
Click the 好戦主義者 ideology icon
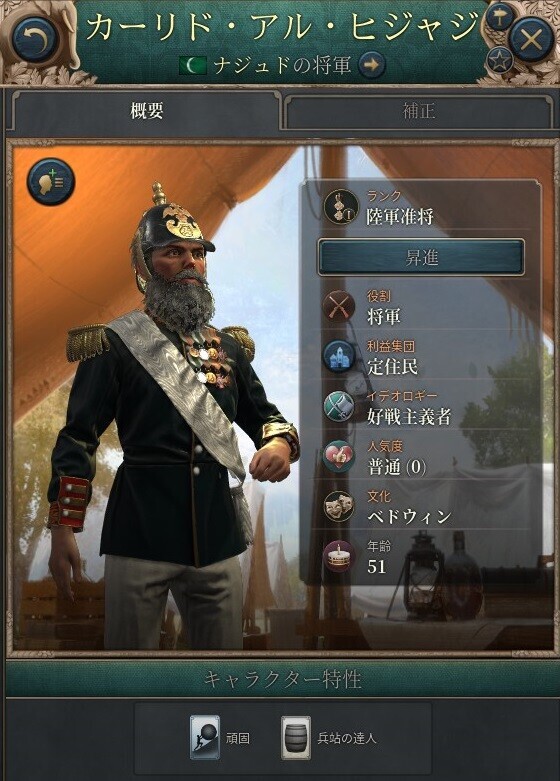(x=339, y=406)
